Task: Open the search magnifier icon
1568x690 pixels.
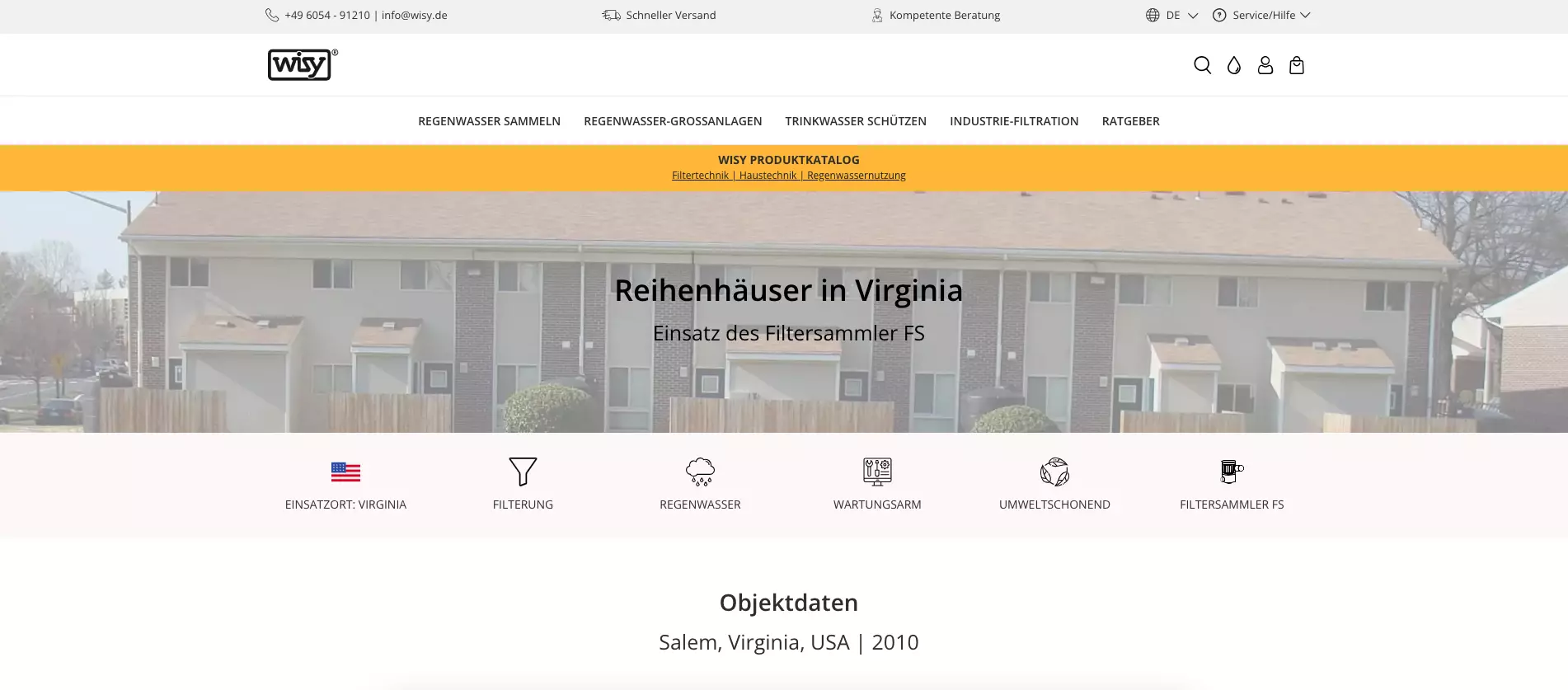Action: click(x=1202, y=65)
